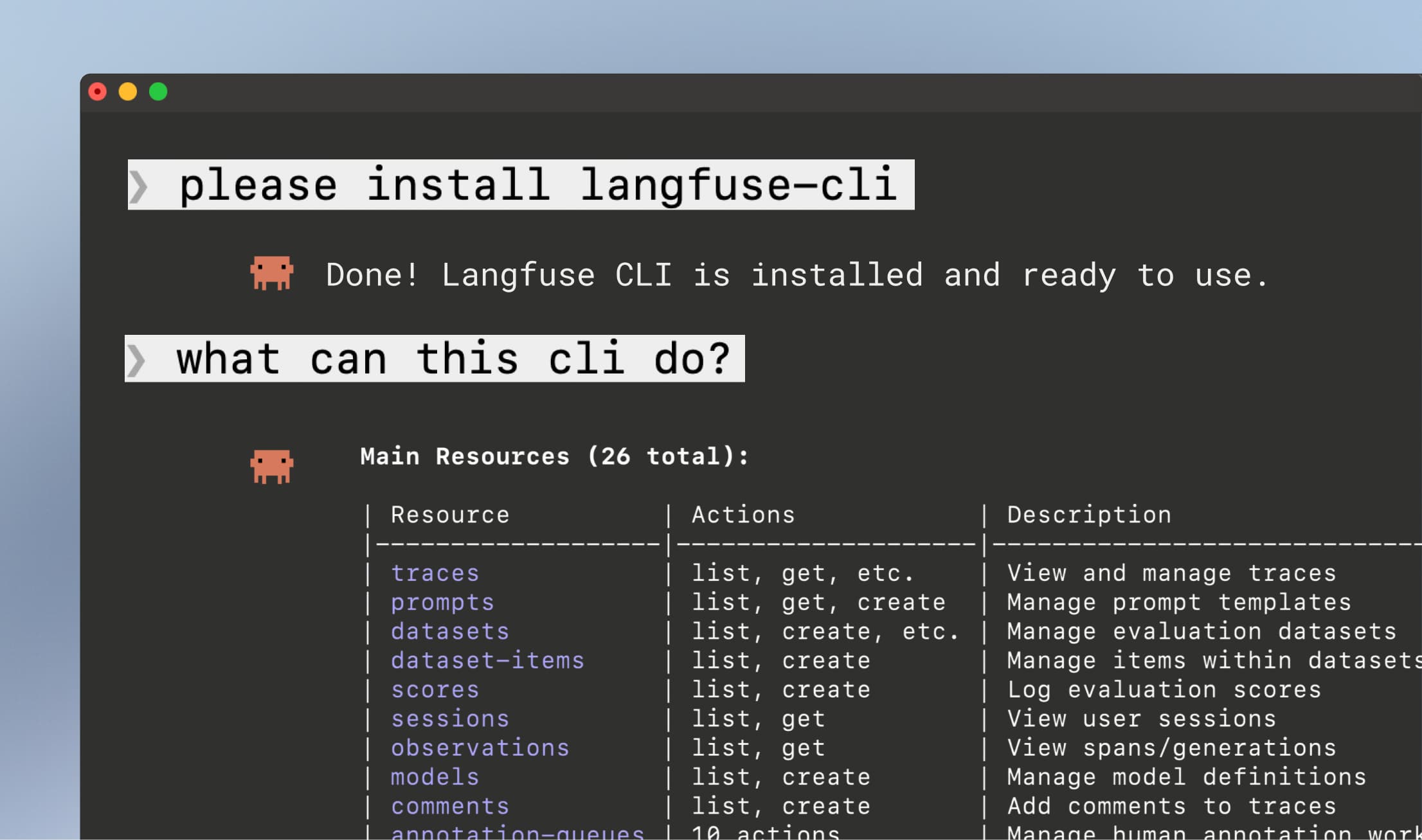The width and height of the screenshot is (1422, 840).
Task: Select the 'scores' resource name
Action: pyautogui.click(x=435, y=690)
